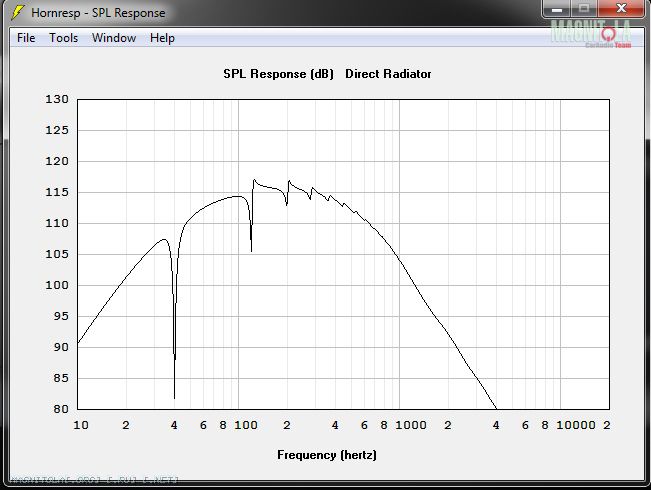Click the 'Frequency (hertz)' axis label

(x=327, y=455)
